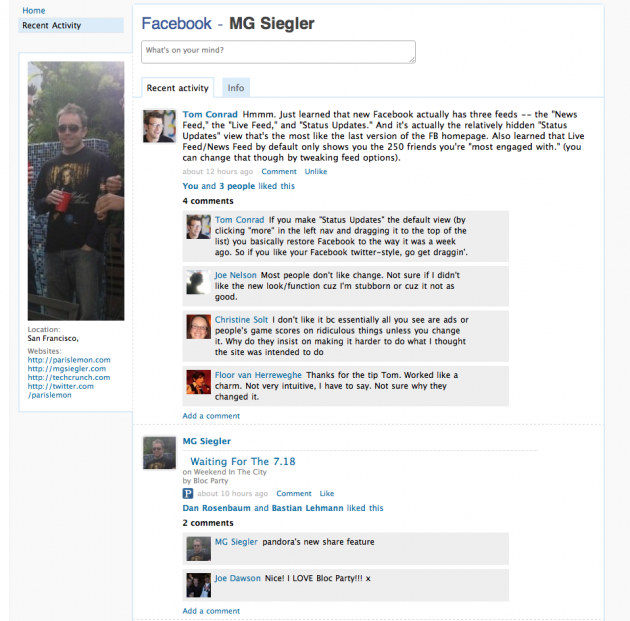
Task: Click Tom Conrad's avatar on main post
Action: pyautogui.click(x=160, y=126)
